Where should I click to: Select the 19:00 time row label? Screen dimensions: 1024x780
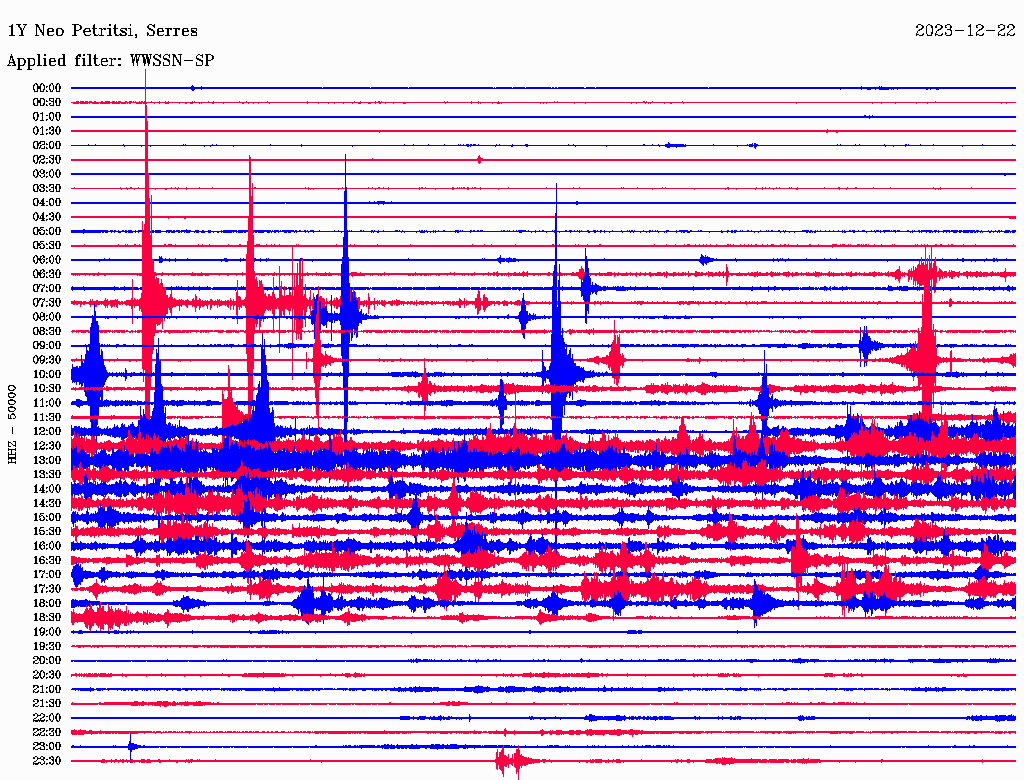47,632
